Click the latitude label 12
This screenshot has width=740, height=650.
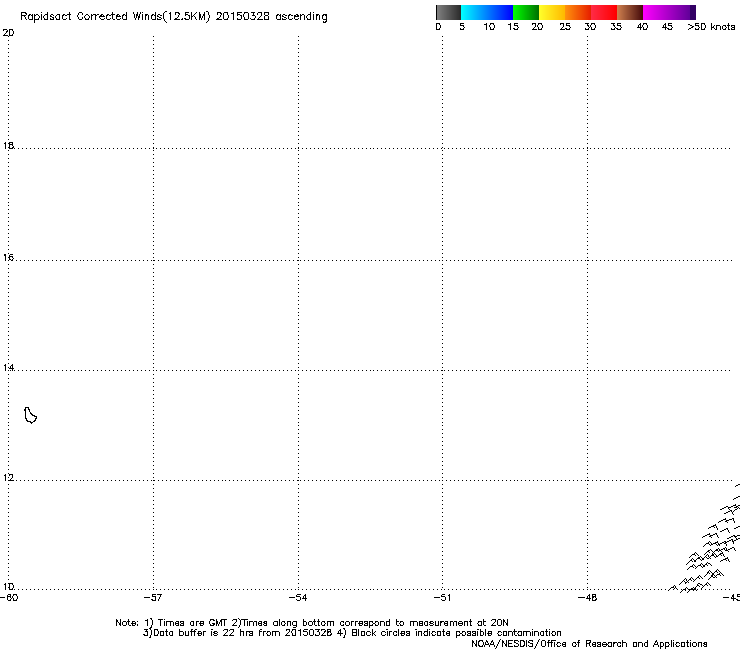(8, 478)
